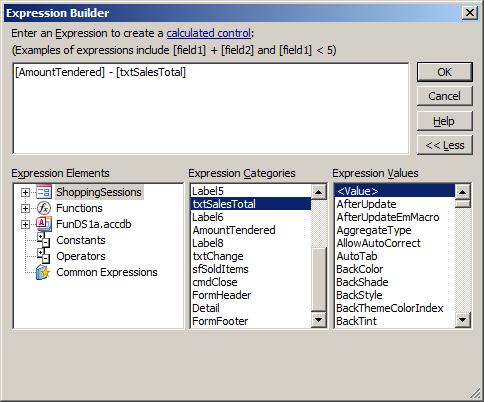The width and height of the screenshot is (484, 402).
Task: Click the ShoppingSessions form icon
Action: click(x=44, y=192)
